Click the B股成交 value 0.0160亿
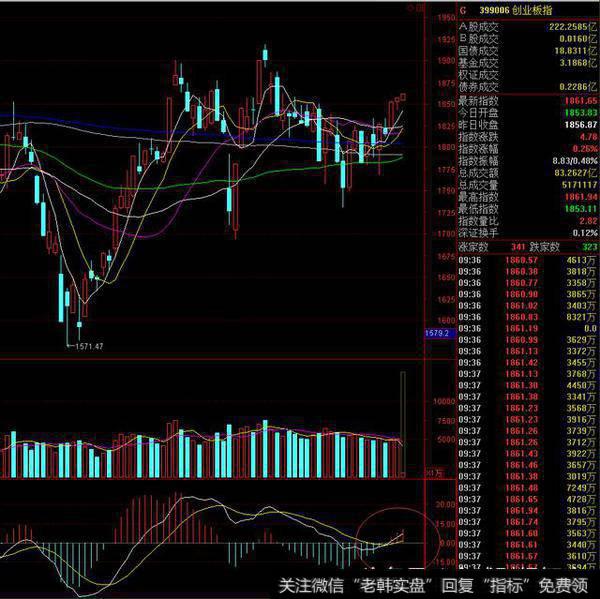 coord(578,39)
